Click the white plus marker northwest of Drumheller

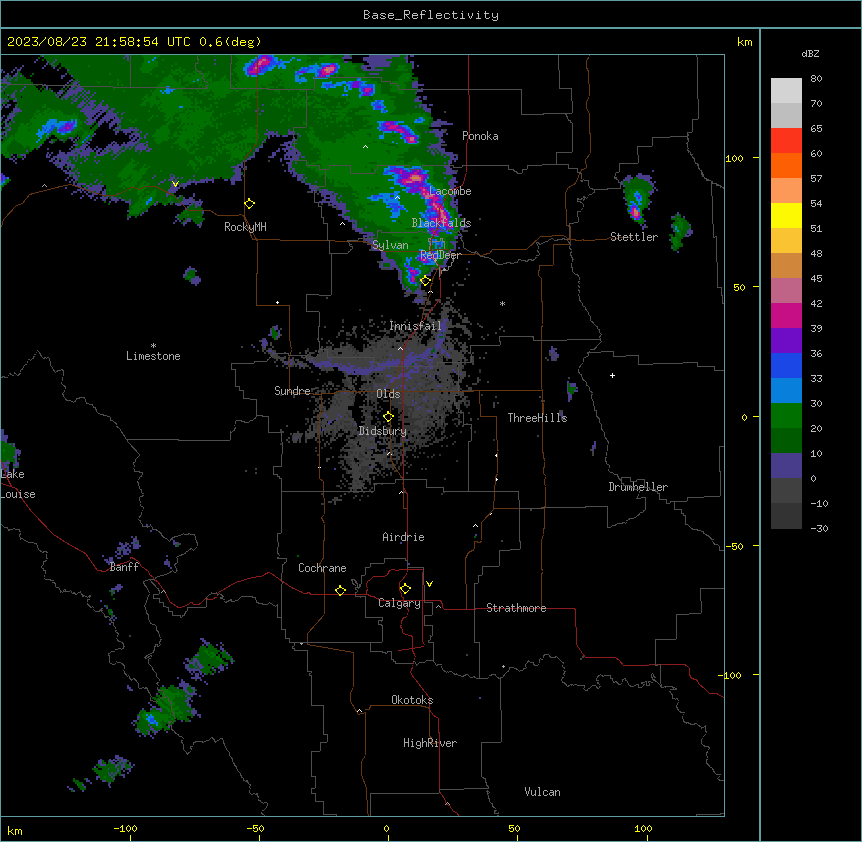tap(612, 375)
